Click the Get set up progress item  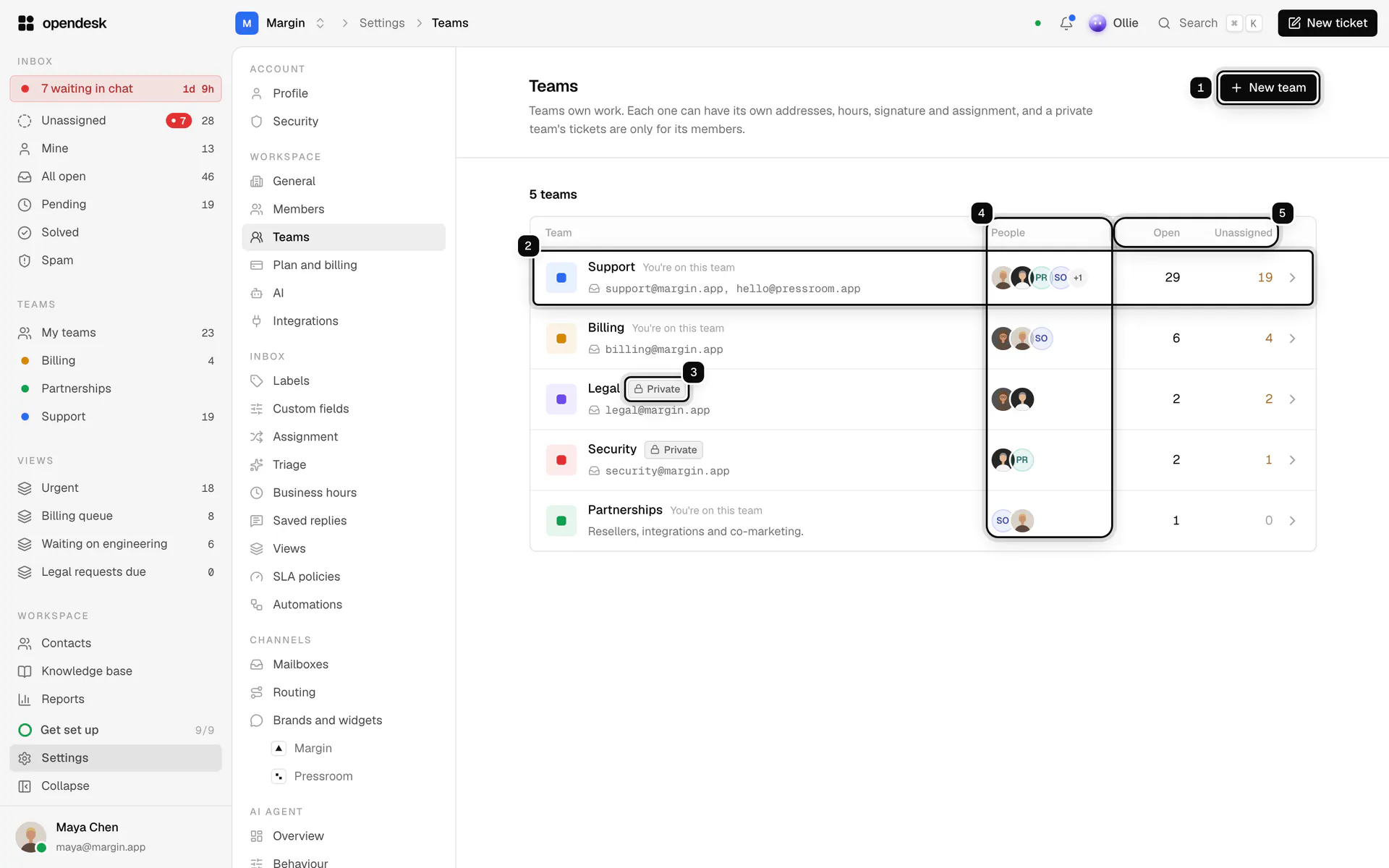tap(116, 730)
